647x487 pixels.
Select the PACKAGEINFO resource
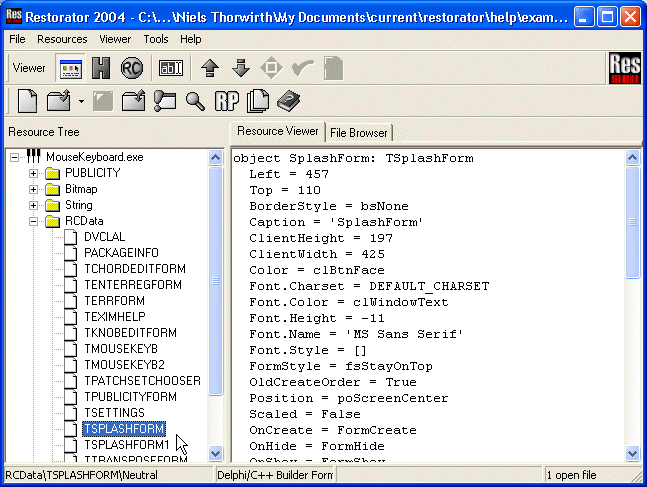(121, 253)
